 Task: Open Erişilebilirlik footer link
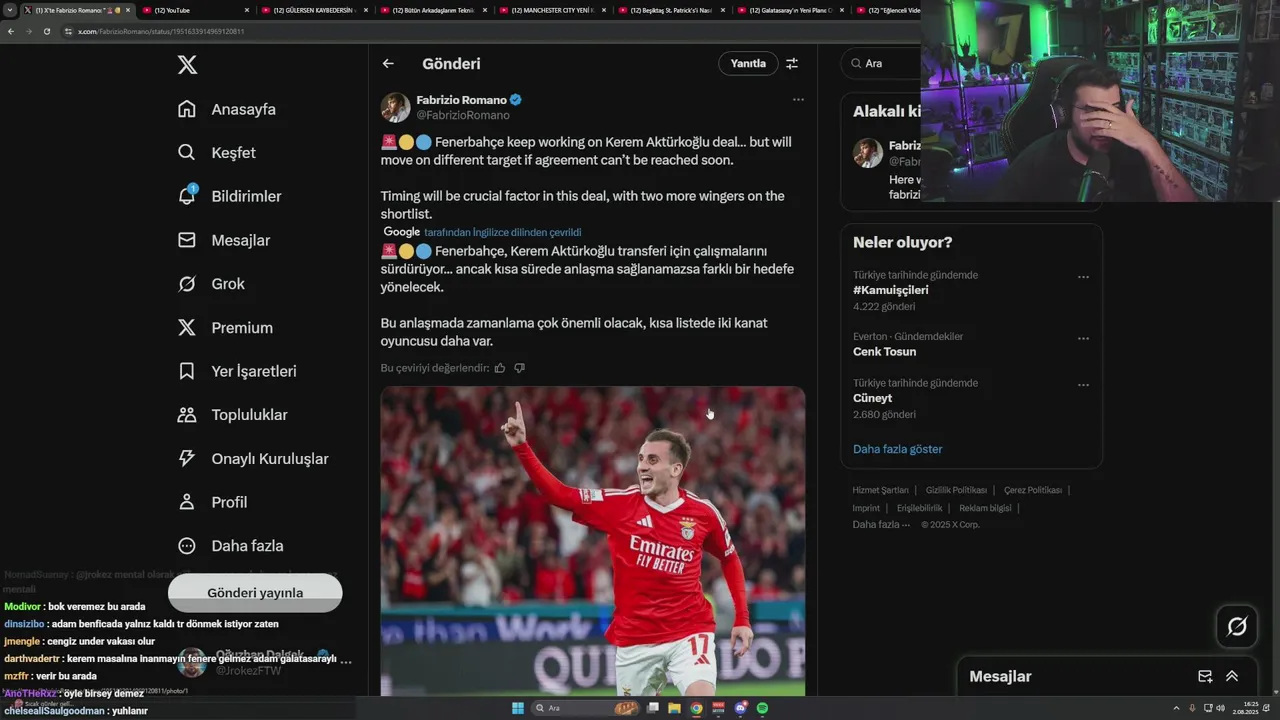tap(920, 508)
